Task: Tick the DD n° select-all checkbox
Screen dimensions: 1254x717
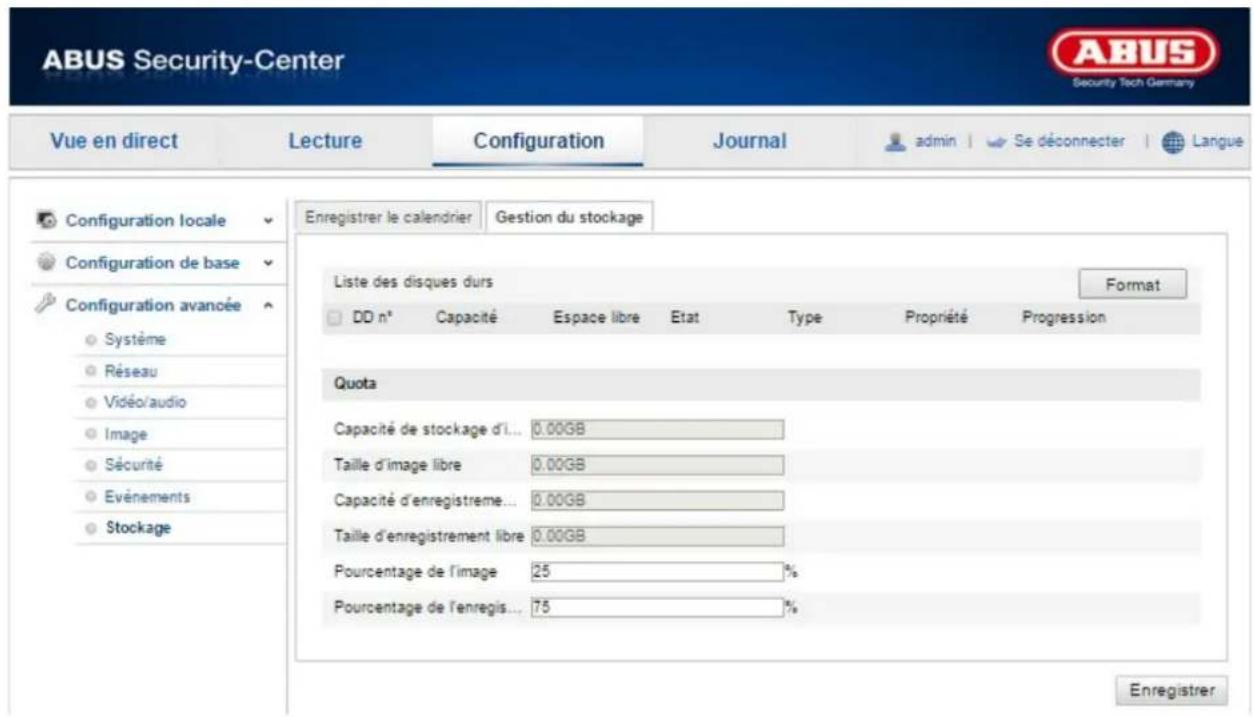Action: pos(335,318)
